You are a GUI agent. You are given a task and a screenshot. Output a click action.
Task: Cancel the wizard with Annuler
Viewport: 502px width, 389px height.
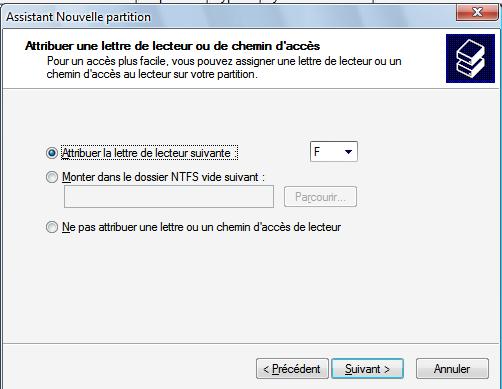452,369
